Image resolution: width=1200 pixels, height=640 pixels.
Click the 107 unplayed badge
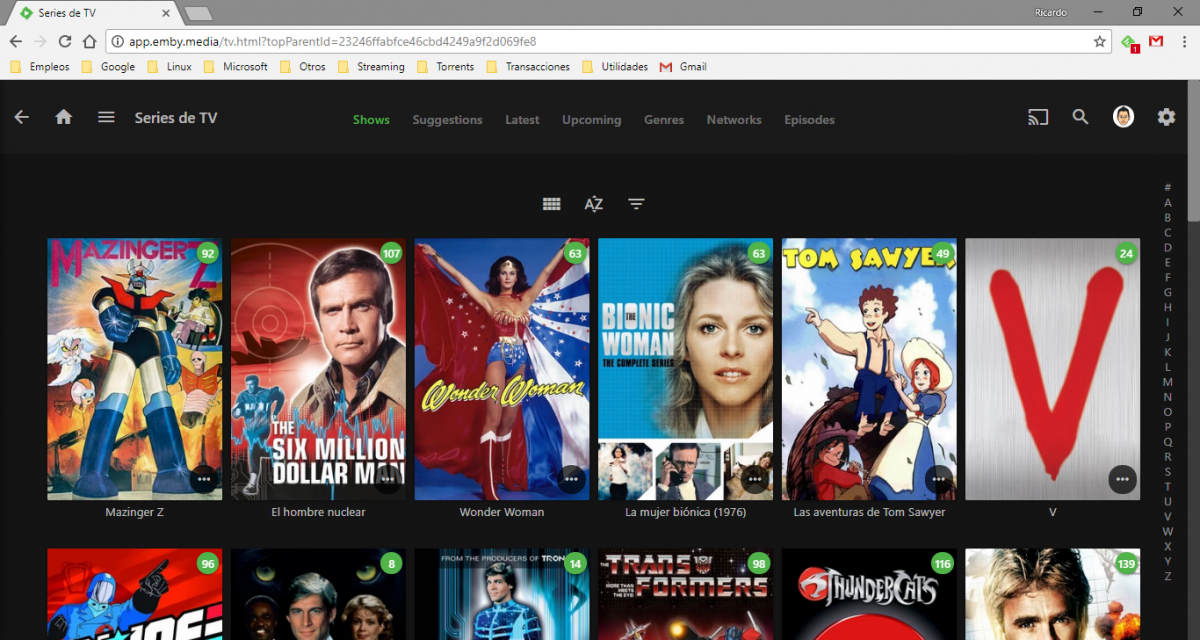point(391,253)
